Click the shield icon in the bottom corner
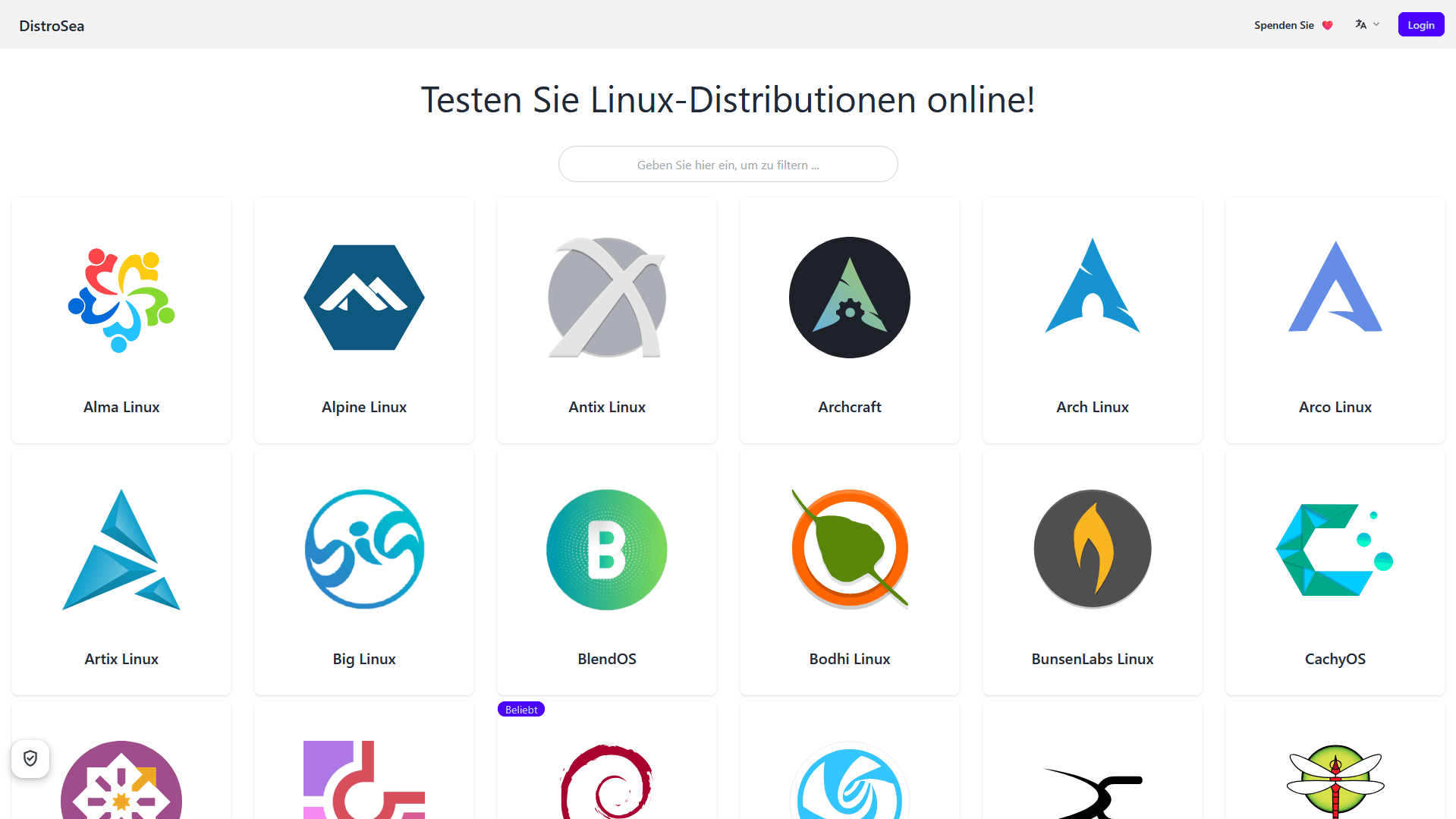 click(30, 758)
